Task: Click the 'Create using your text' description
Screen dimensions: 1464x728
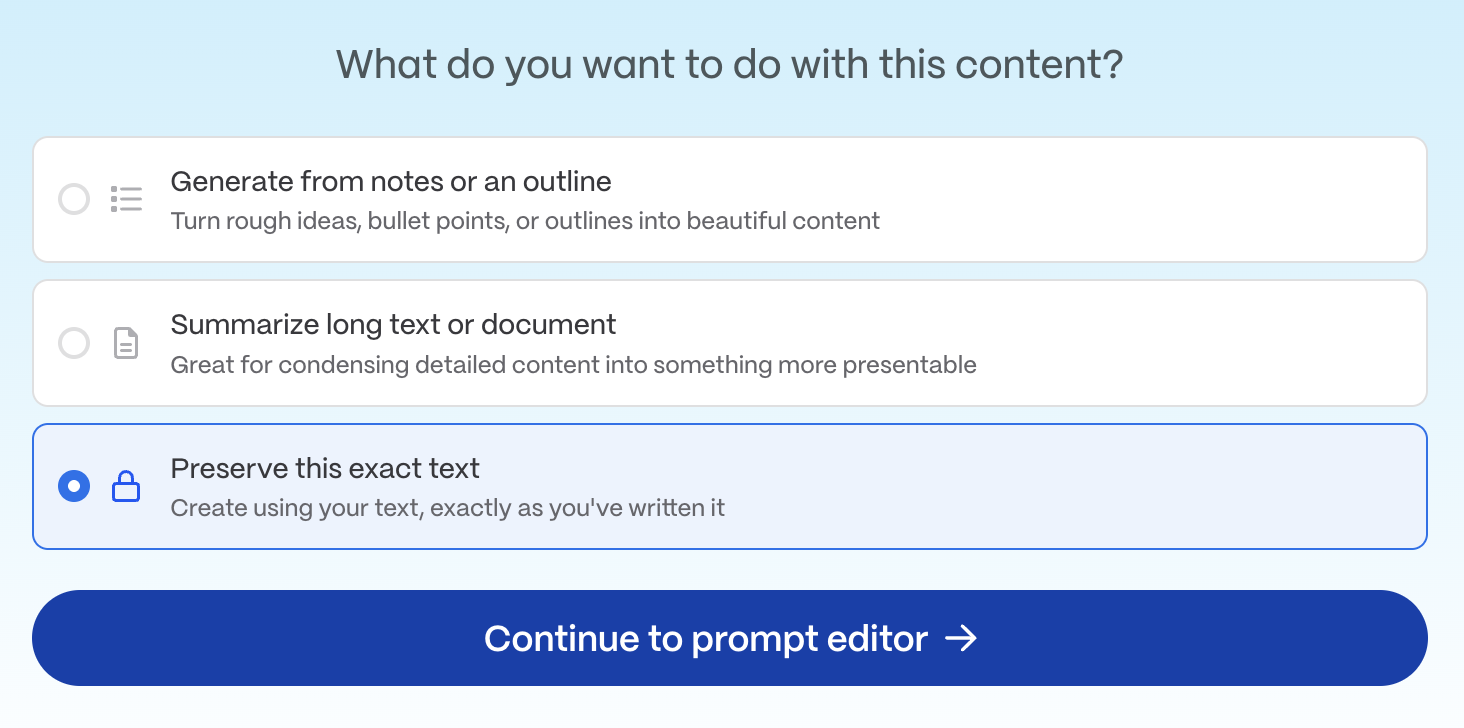Action: coord(447,508)
